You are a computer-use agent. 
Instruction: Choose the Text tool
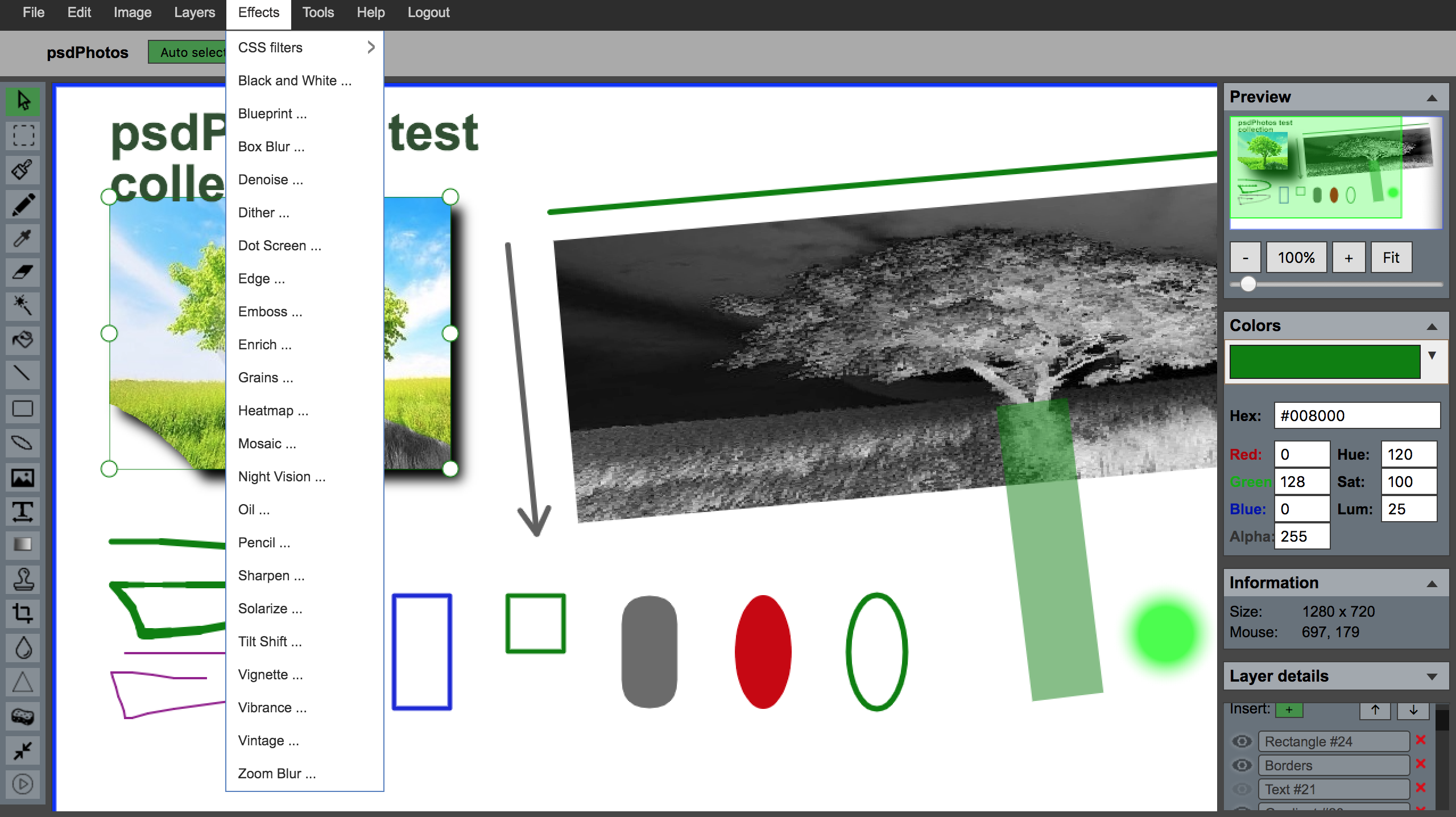click(x=23, y=511)
